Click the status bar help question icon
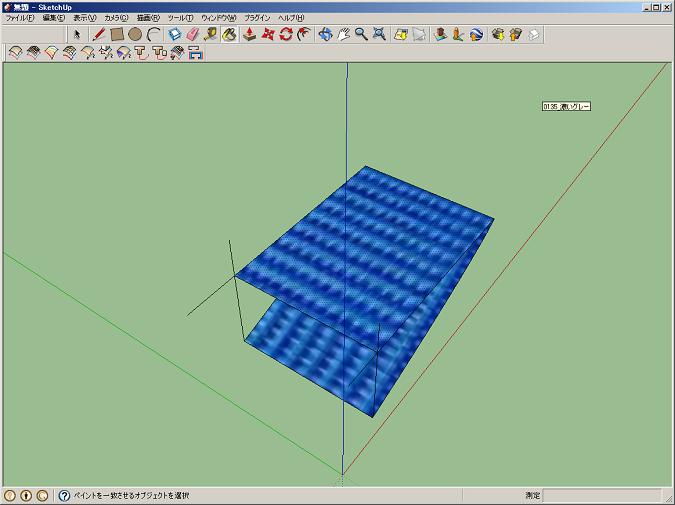Viewport: 675px width, 505px height. pos(65,495)
